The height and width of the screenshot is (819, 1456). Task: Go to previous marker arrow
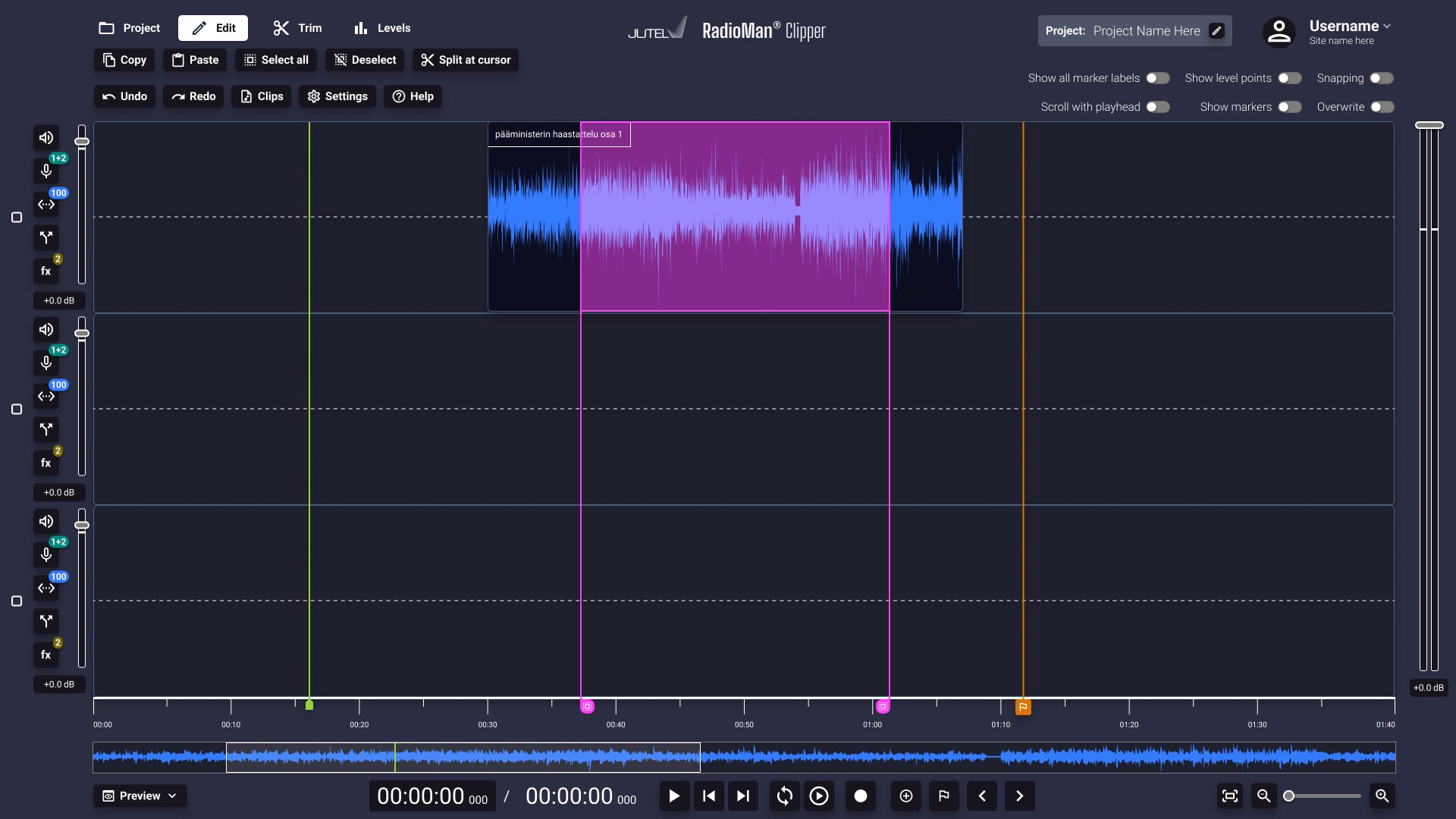(x=982, y=795)
